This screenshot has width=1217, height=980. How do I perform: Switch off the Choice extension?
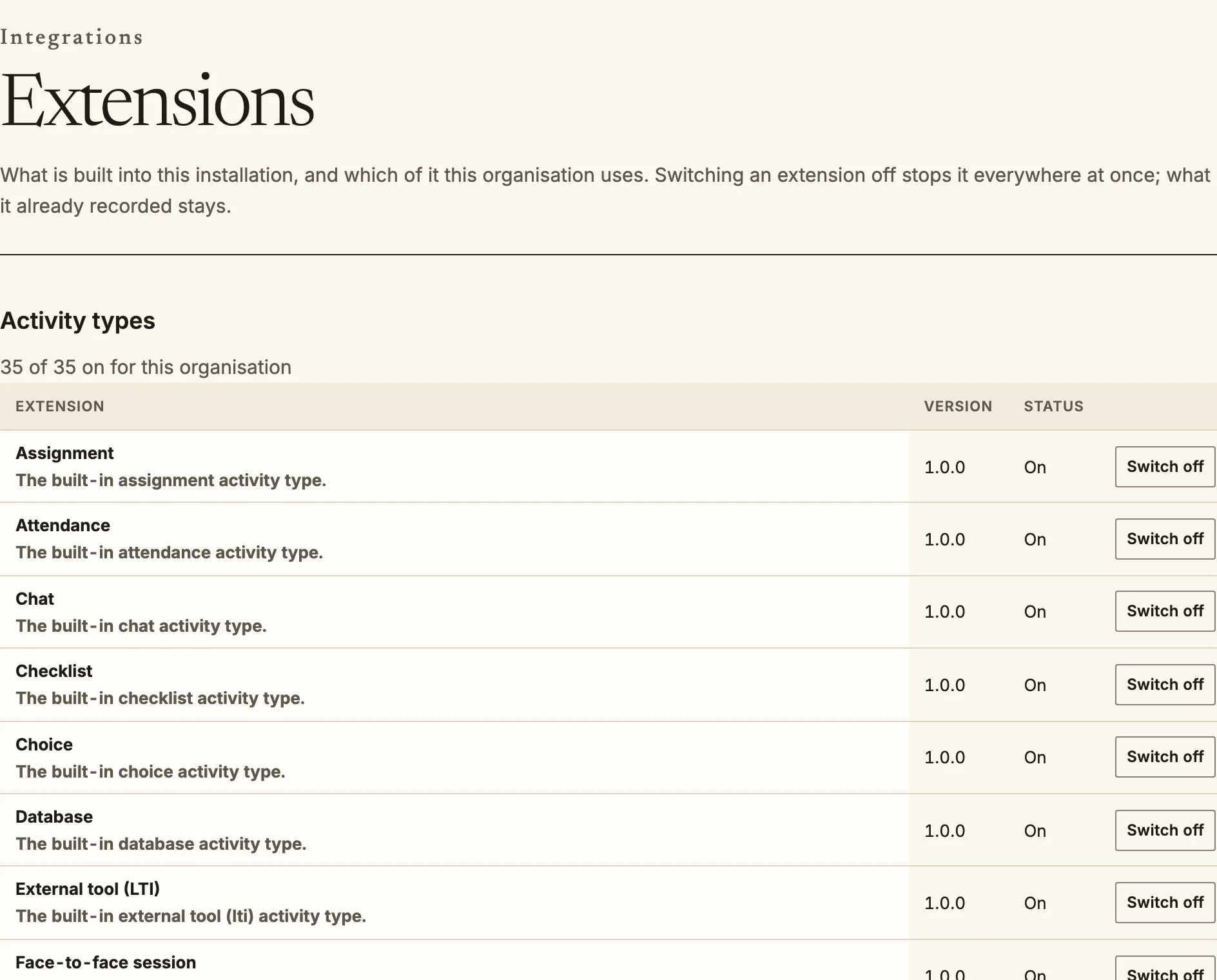coord(1165,757)
